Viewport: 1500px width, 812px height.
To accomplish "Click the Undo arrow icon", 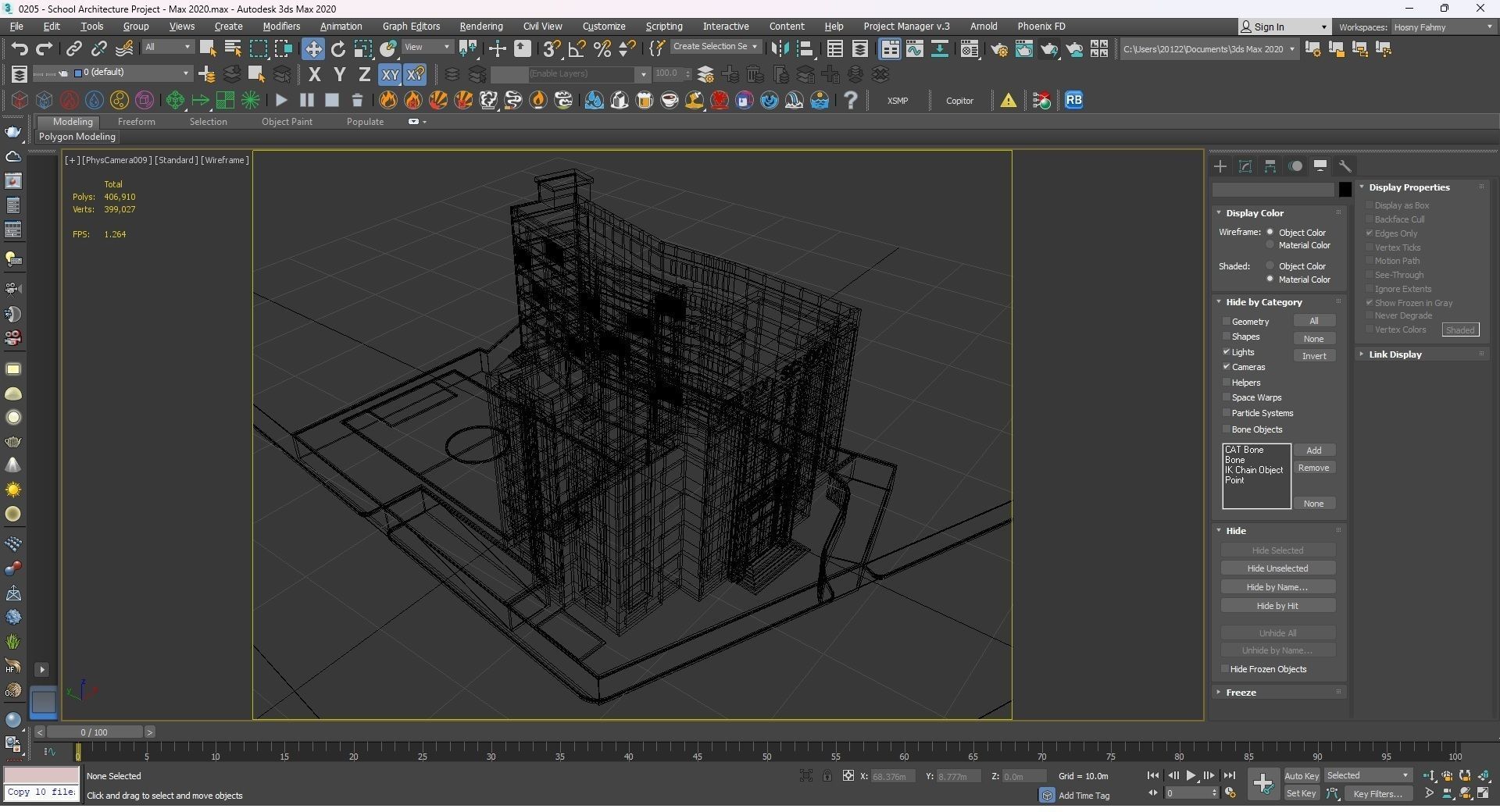I will [x=19, y=48].
